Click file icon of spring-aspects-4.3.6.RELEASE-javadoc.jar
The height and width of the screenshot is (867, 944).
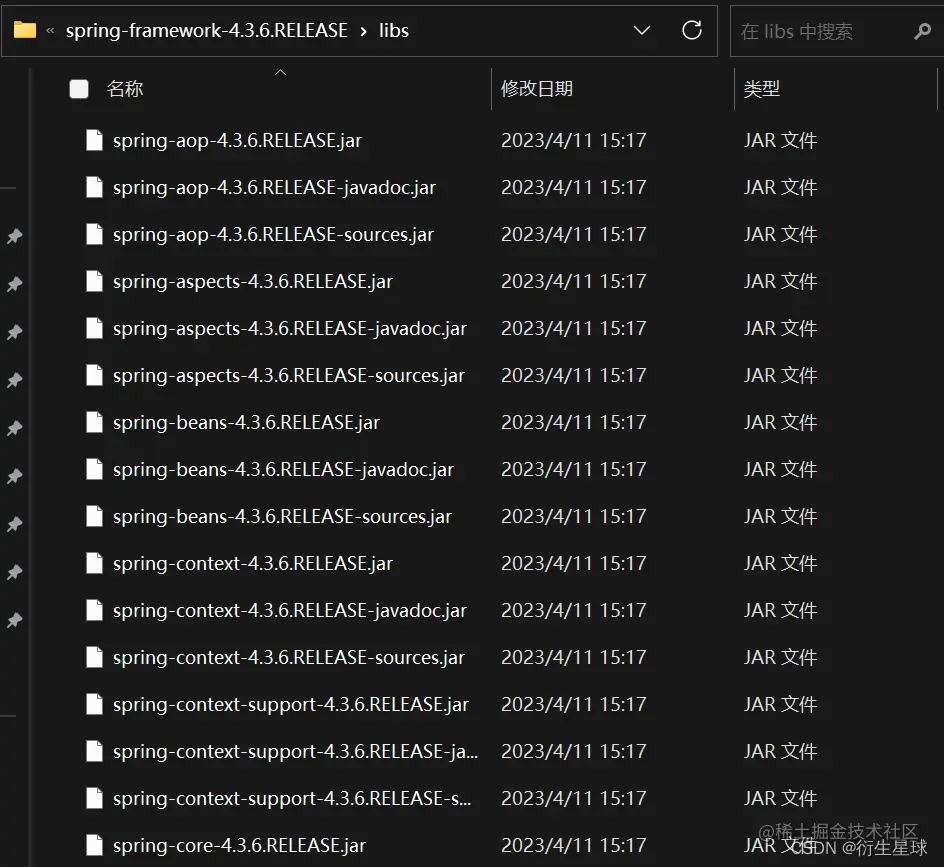pos(95,328)
